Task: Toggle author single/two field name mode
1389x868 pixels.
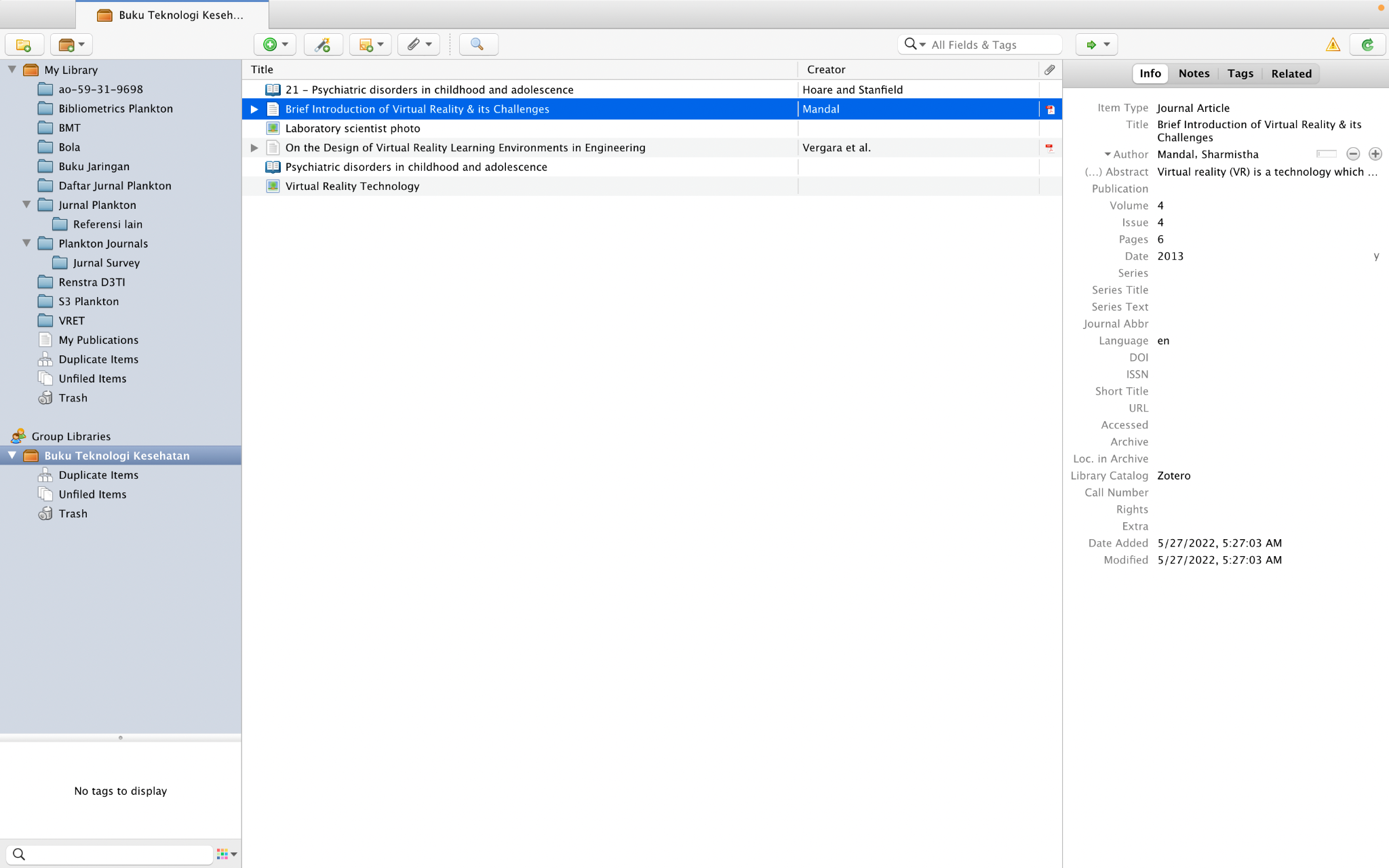Action: pos(1326,154)
